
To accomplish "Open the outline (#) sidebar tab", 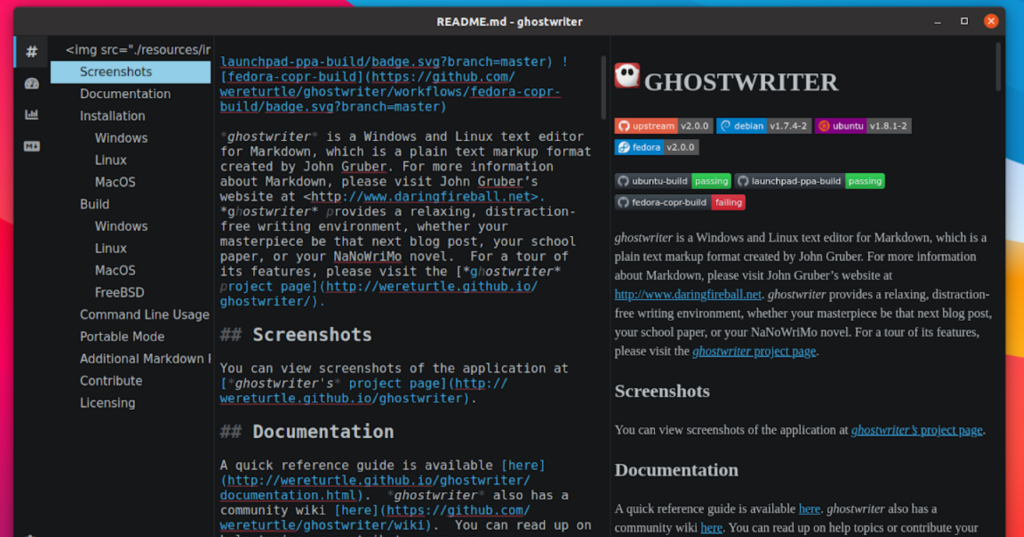I will (x=31, y=52).
